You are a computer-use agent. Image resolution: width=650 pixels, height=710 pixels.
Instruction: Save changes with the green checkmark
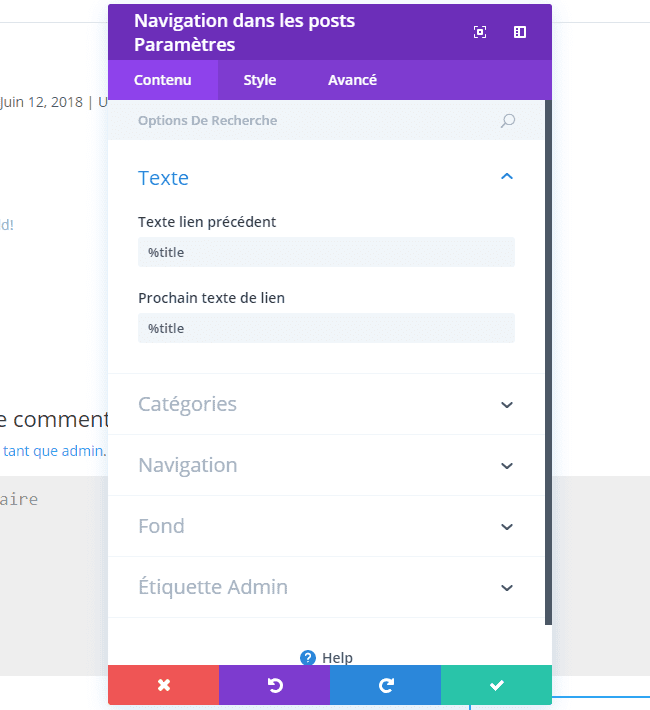(496, 685)
